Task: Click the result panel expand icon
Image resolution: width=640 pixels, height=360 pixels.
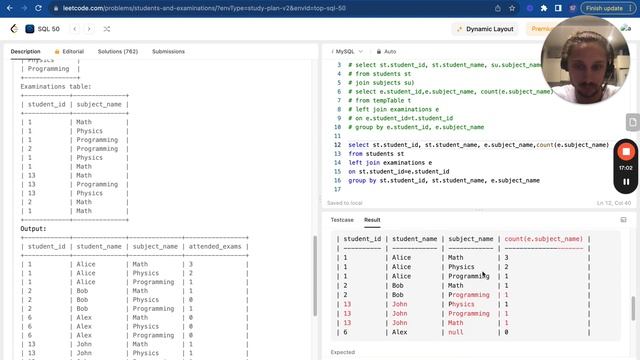Action: click(x=623, y=220)
